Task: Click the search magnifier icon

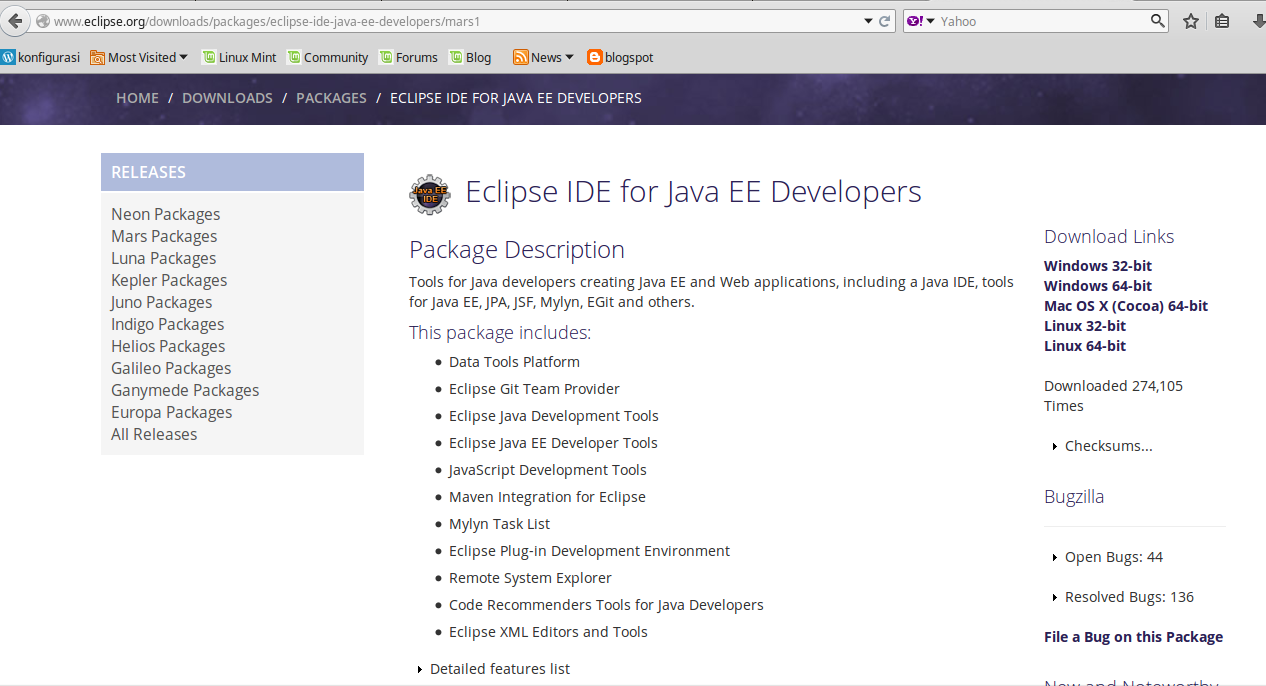Action: tap(1158, 21)
